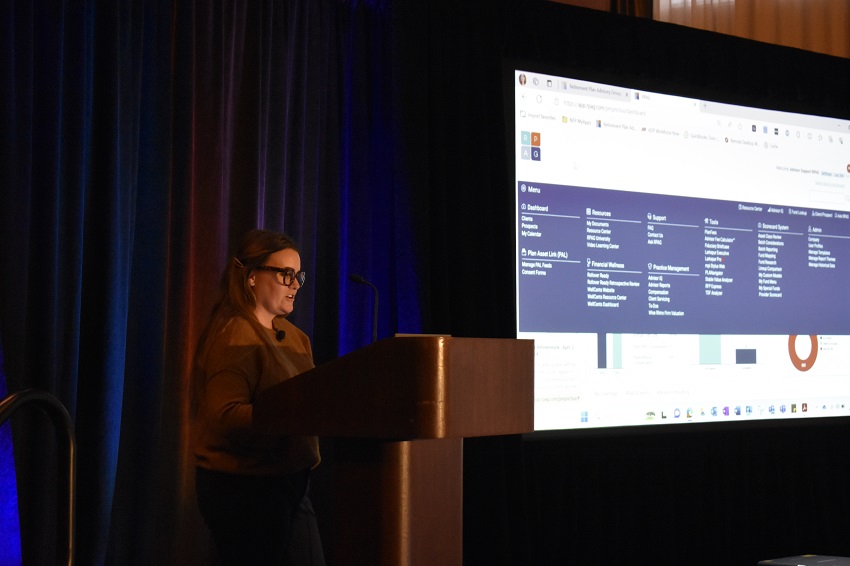Screen dimensions: 850x566
Task: Click the Dashboard heading icon
Action: (x=524, y=207)
